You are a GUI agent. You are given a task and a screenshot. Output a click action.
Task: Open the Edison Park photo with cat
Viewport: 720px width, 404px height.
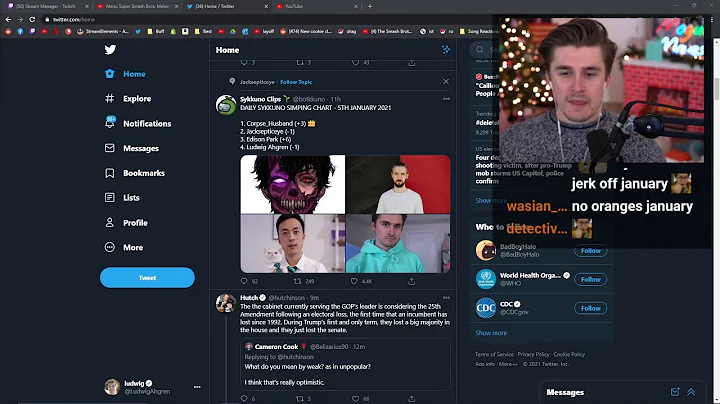pyautogui.click(x=292, y=244)
